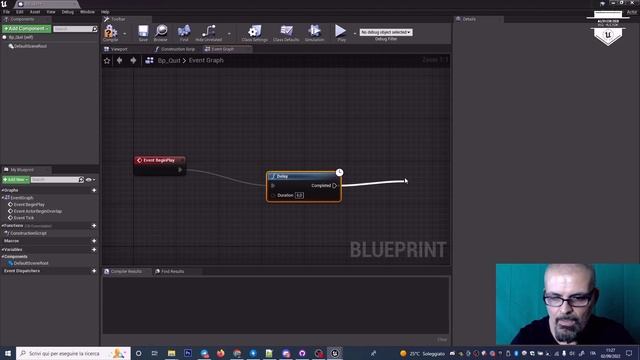Click the My Blueprint search field
This screenshot has width=640, height=360.
tap(57, 180)
